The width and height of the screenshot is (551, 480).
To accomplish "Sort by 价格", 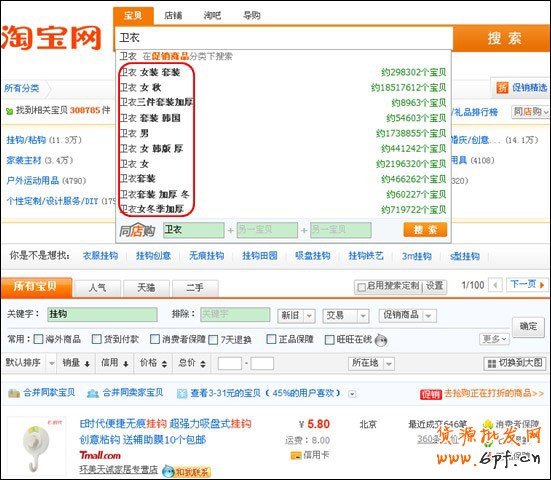I will tap(153, 363).
